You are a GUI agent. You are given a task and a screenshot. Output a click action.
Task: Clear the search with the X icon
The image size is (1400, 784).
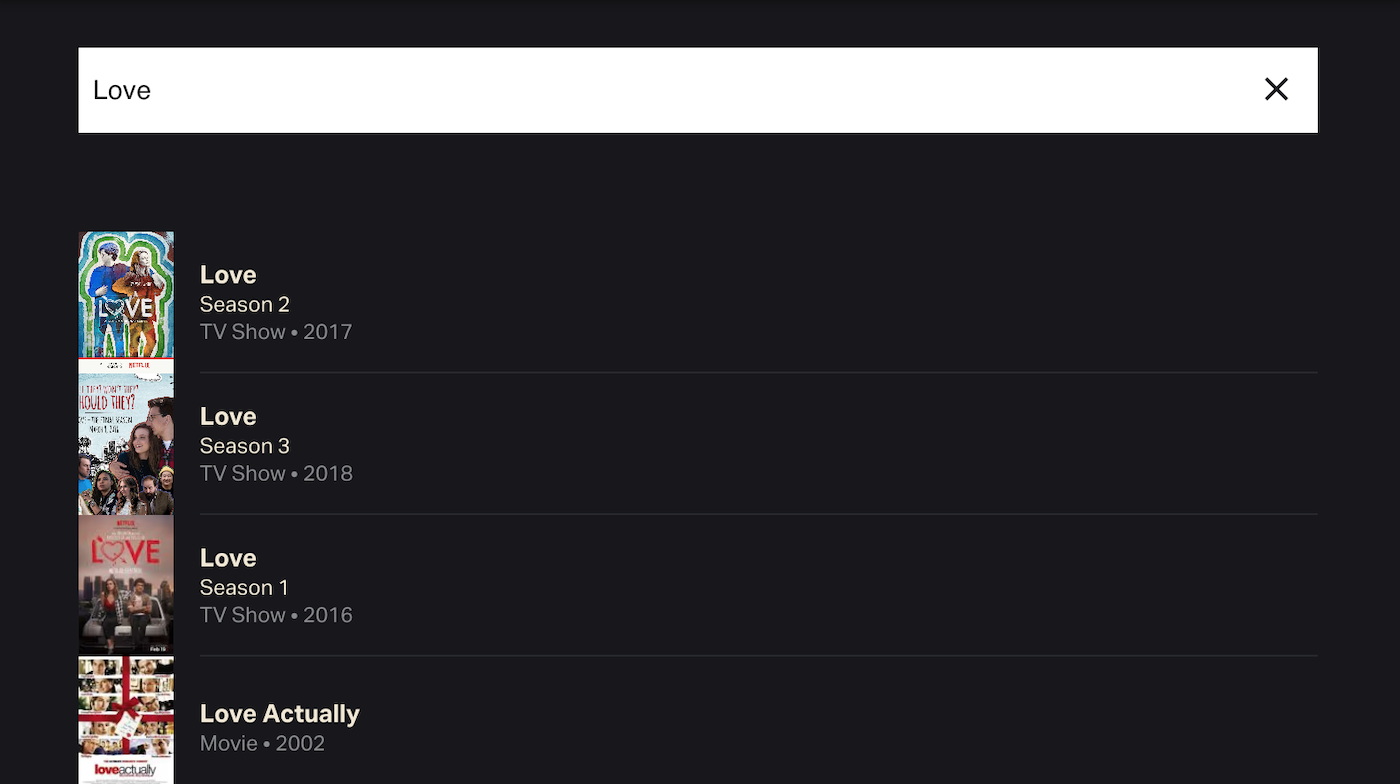(1276, 90)
